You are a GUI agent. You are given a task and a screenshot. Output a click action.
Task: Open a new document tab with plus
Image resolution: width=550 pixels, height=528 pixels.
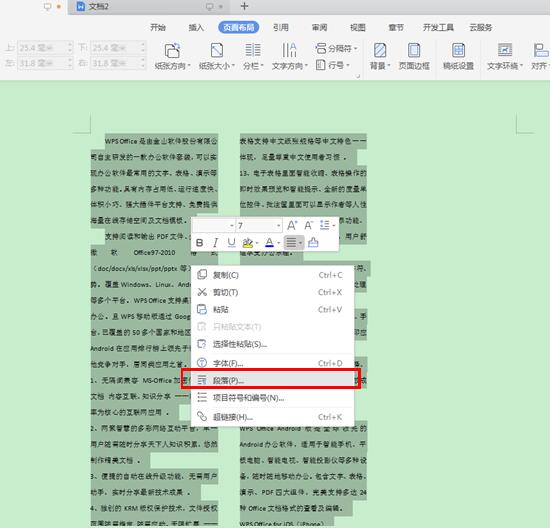(244, 6)
